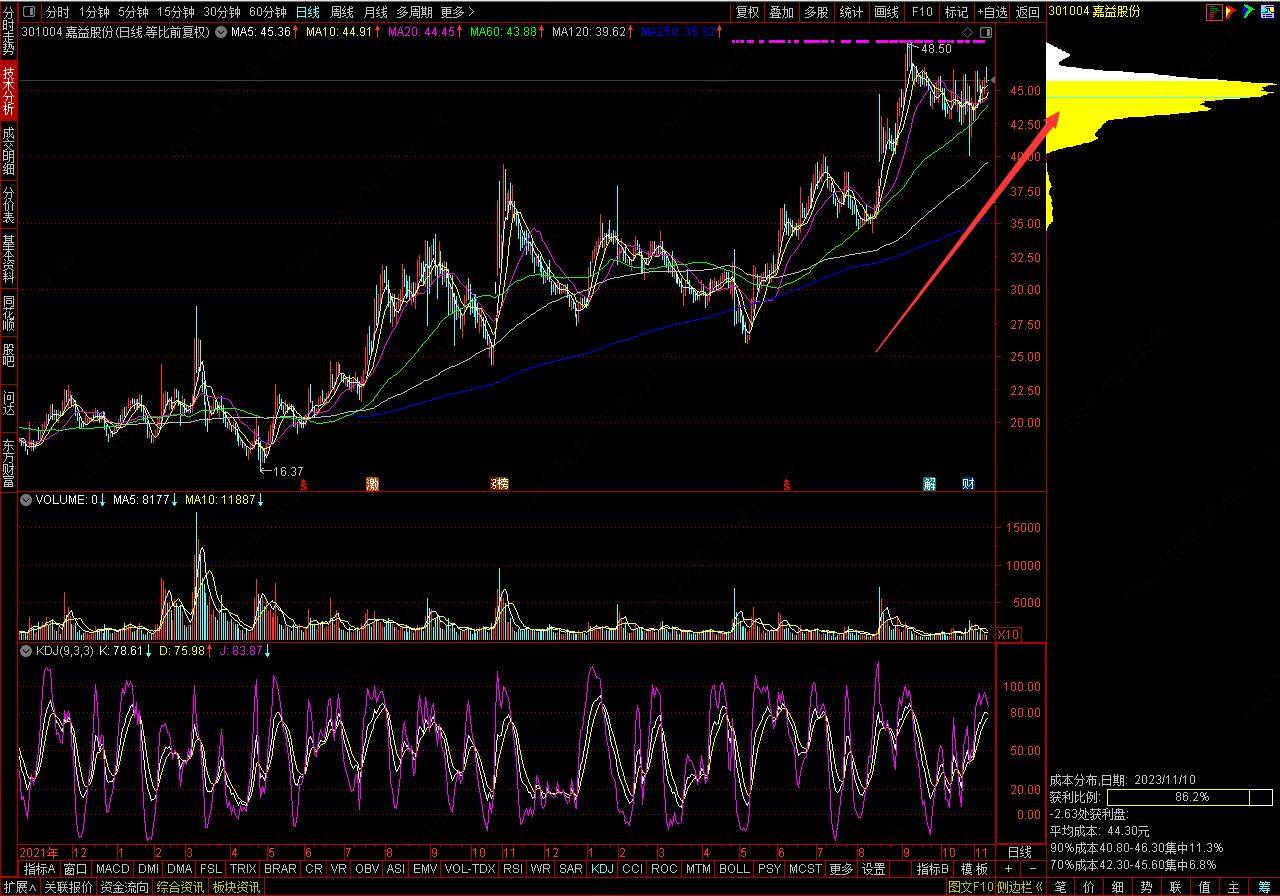Open the 综合资讯 bottom tab
The height and width of the screenshot is (896, 1280).
click(x=181, y=887)
